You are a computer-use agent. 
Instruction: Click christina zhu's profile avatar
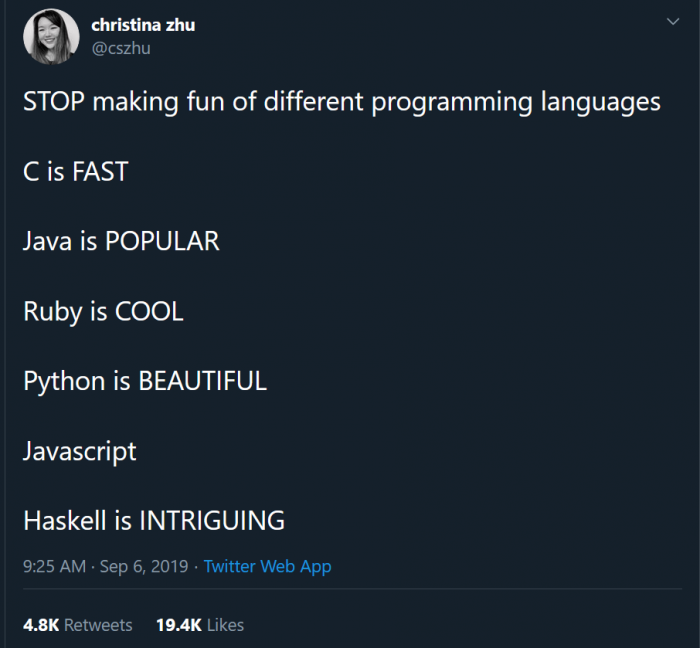pyautogui.click(x=50, y=37)
